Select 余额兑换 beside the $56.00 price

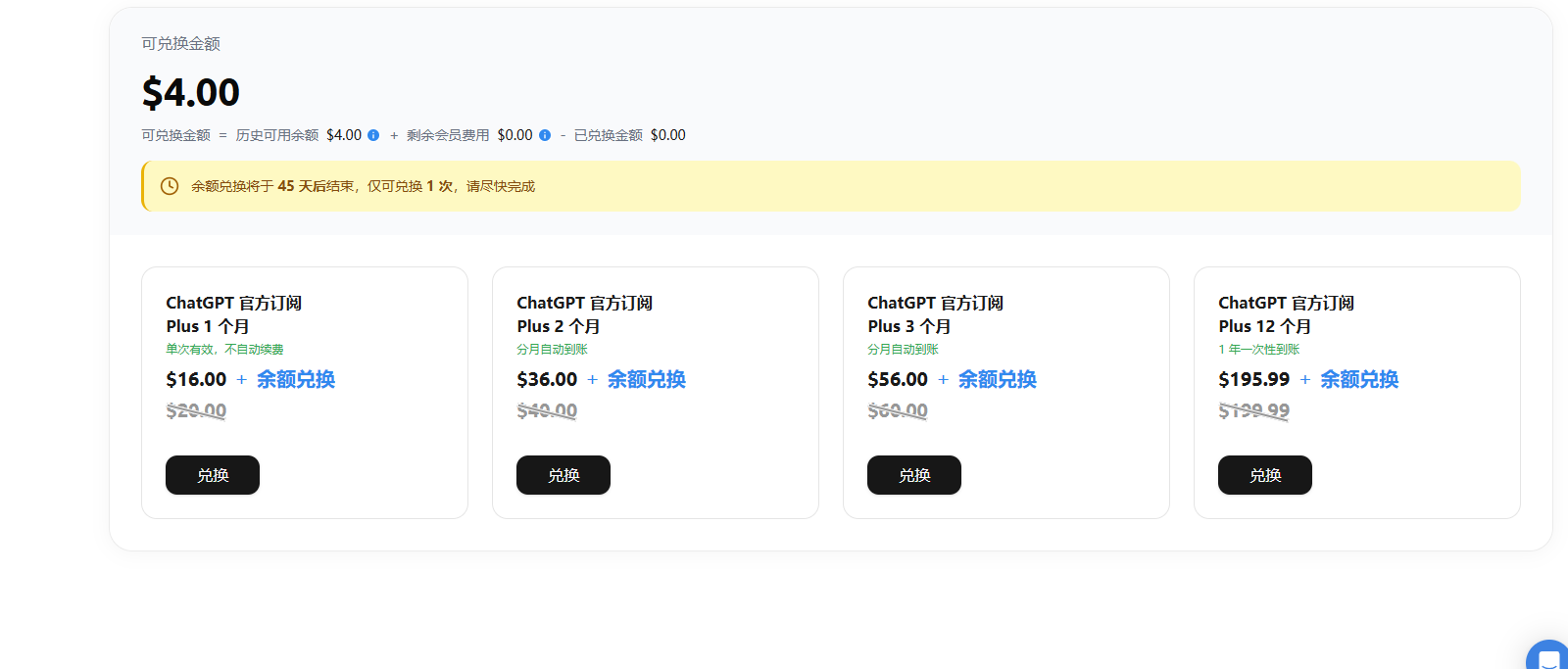pos(998,379)
